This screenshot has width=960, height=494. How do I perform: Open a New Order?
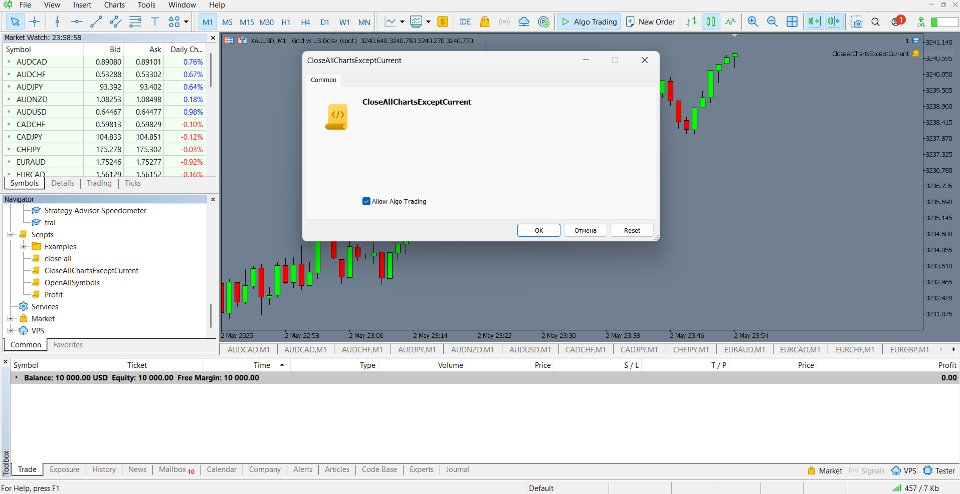click(x=650, y=21)
